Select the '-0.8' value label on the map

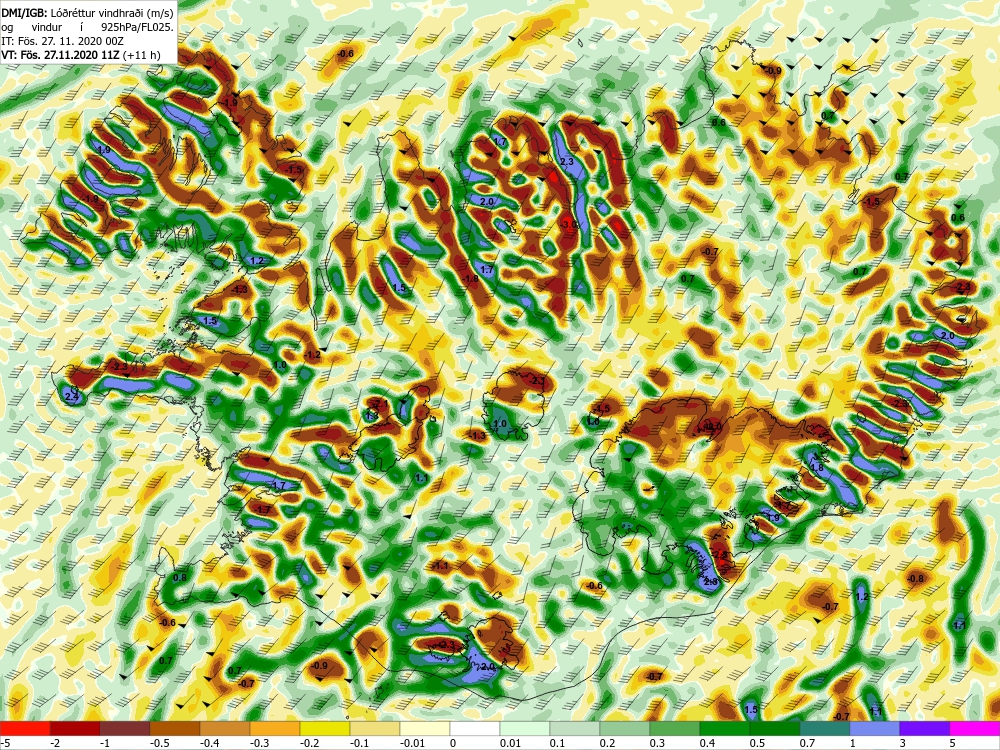coord(915,578)
